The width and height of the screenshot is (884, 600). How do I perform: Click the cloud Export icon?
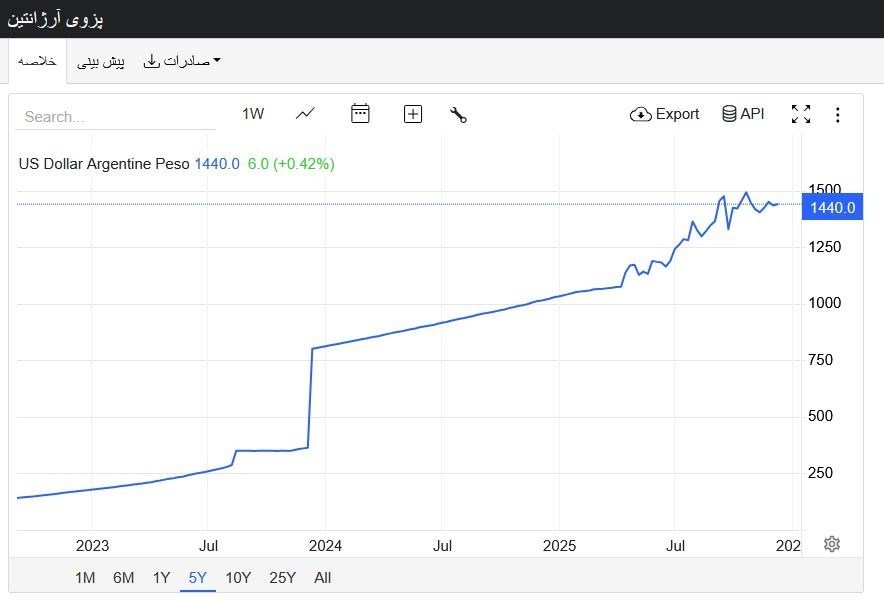pyautogui.click(x=640, y=114)
